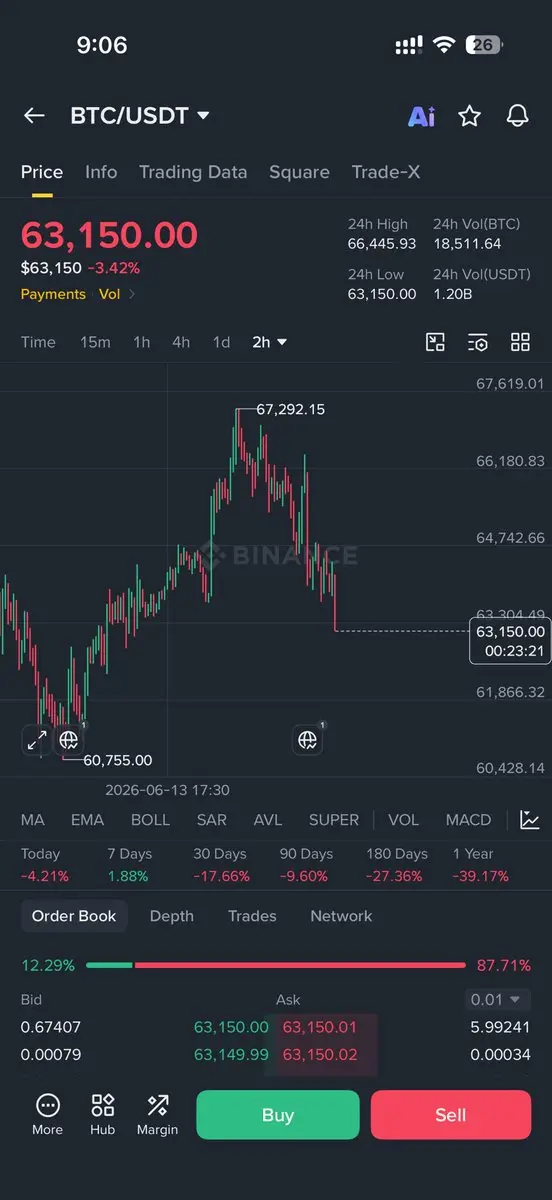The image size is (552, 1200).
Task: Tap the 9:06 clock in status bar
Action: tap(102, 45)
